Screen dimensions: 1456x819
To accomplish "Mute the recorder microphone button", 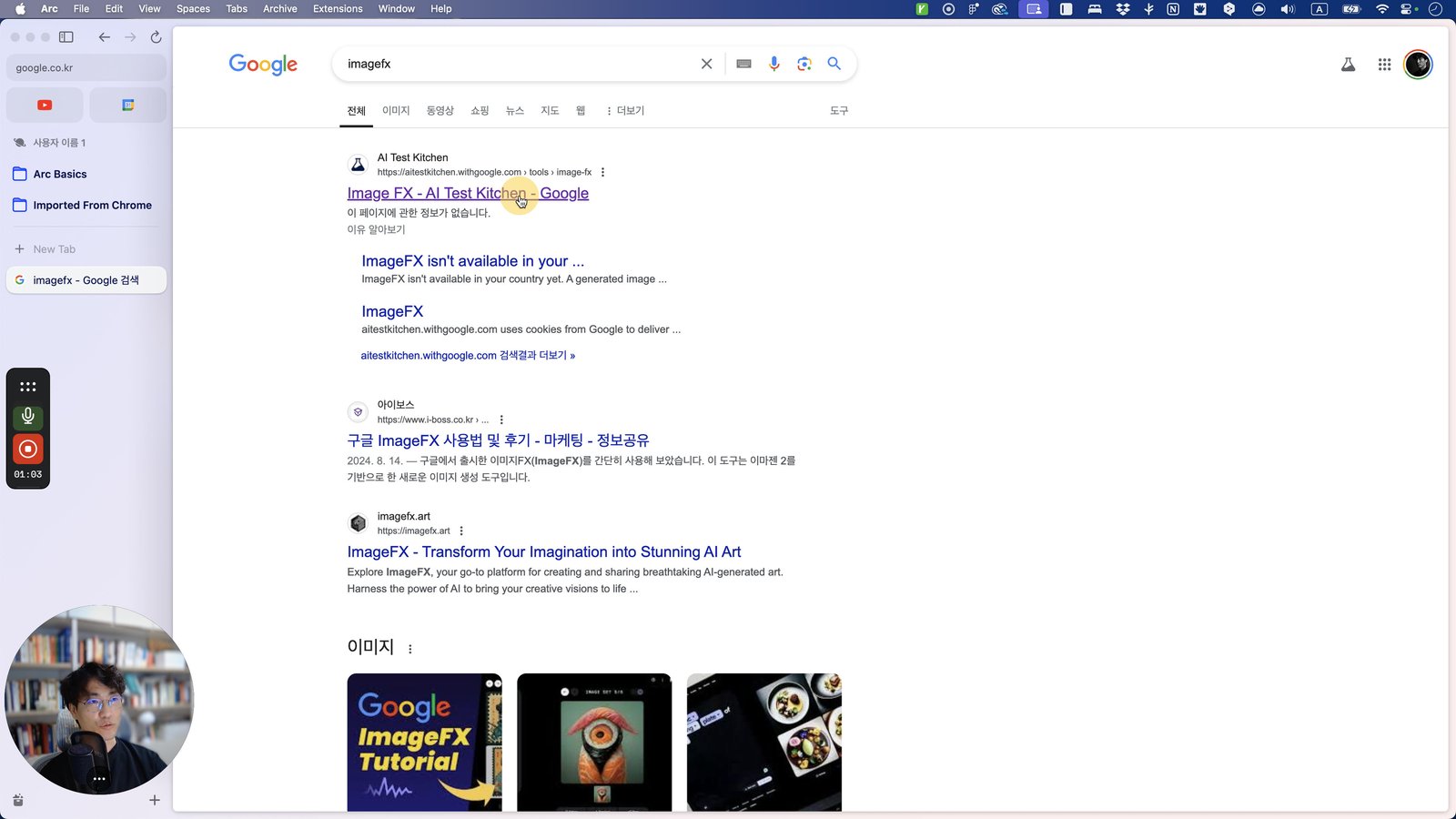I will click(x=28, y=417).
